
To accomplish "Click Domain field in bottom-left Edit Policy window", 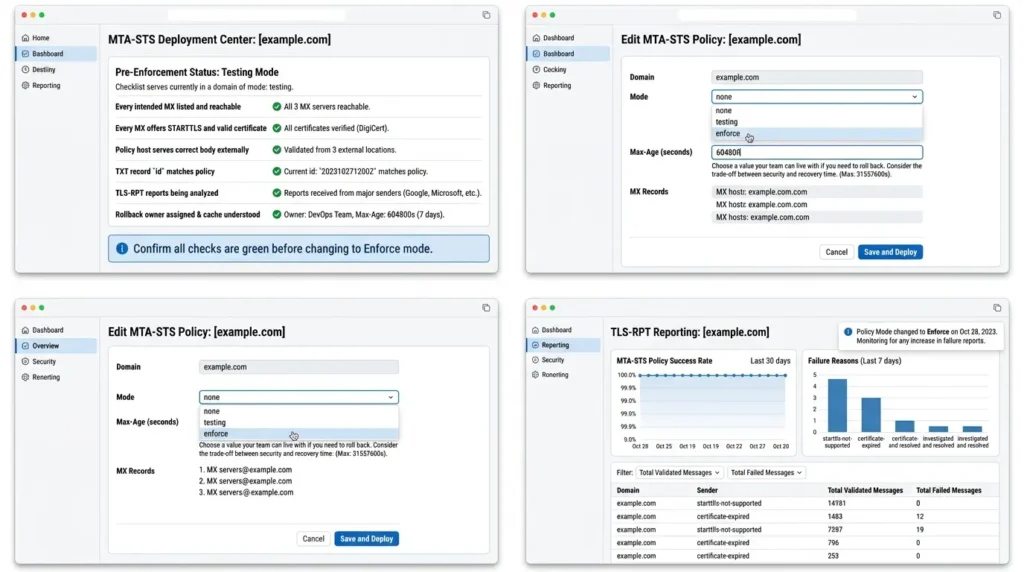I will (x=298, y=367).
